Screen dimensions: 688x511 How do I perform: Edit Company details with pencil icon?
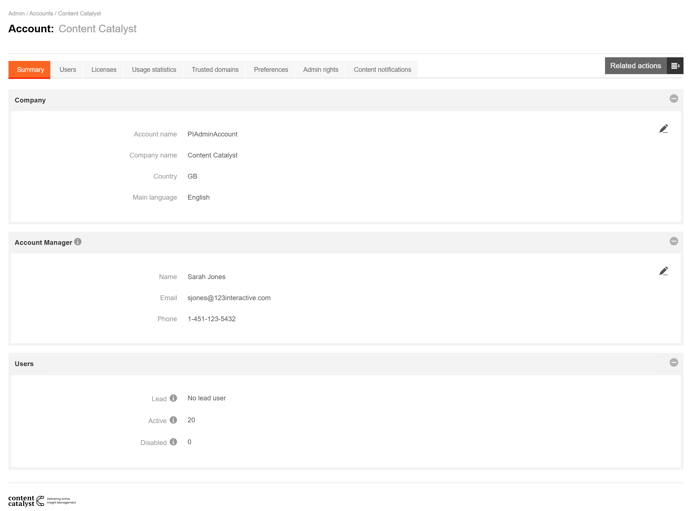(663, 129)
